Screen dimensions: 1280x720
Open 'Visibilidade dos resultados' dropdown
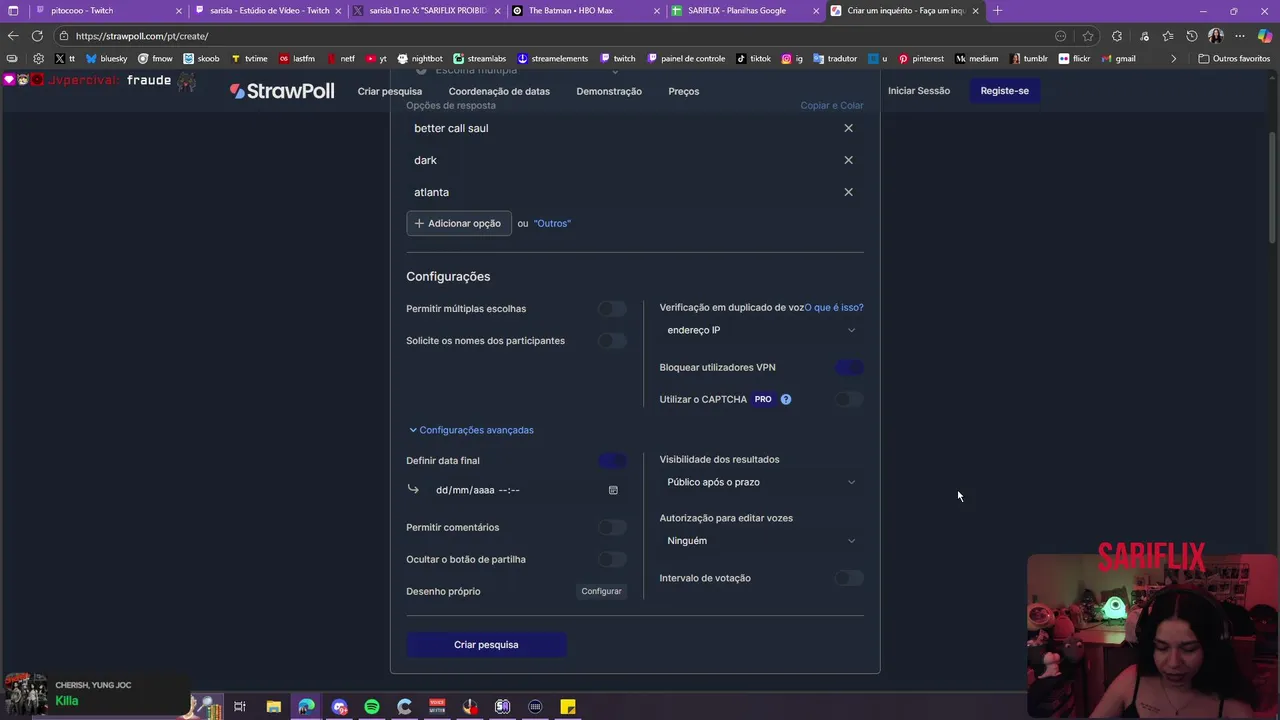click(761, 482)
